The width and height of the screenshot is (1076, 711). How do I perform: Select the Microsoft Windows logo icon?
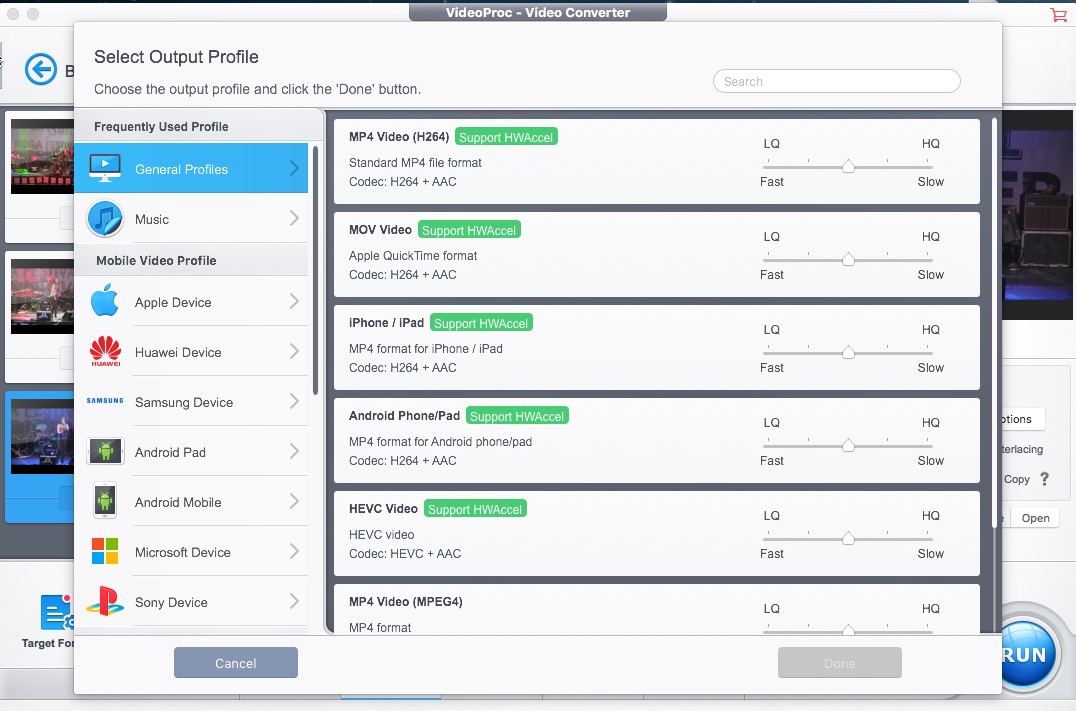105,551
